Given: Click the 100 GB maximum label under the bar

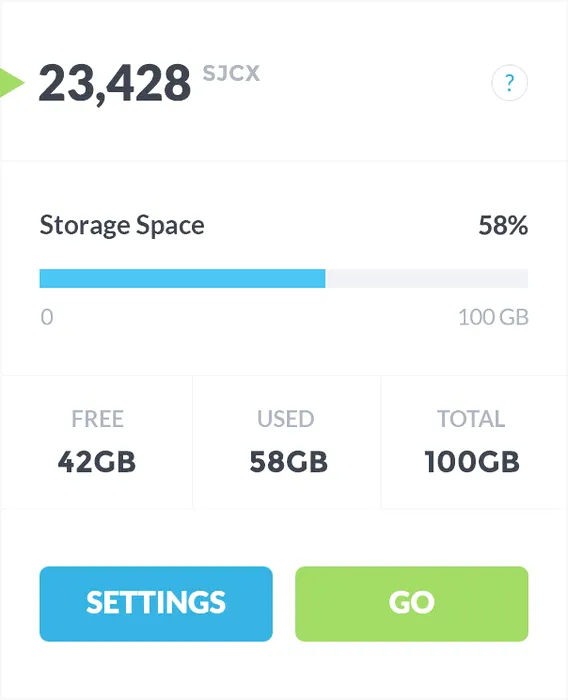Looking at the screenshot, I should [x=493, y=317].
